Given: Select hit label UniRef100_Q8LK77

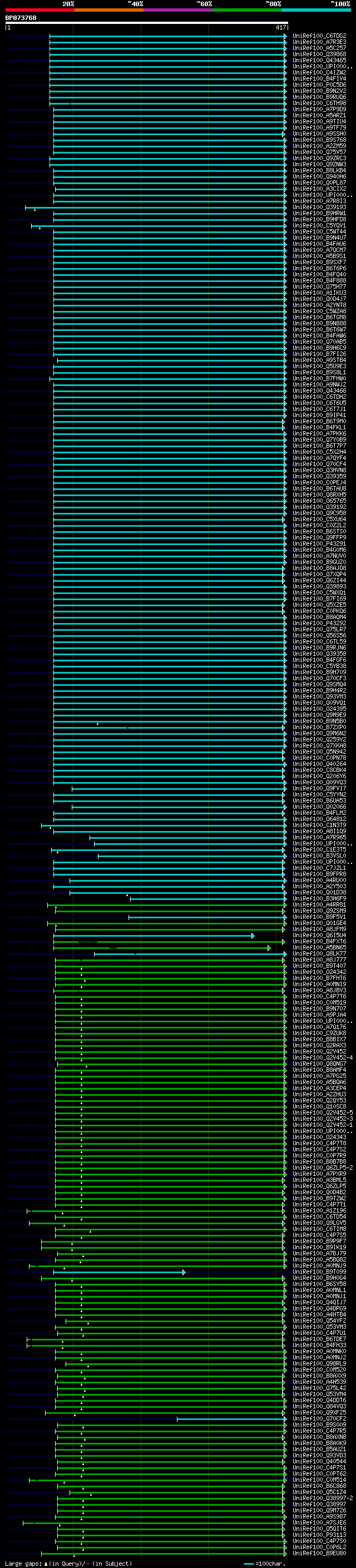Looking at the screenshot, I should (319, 953).
